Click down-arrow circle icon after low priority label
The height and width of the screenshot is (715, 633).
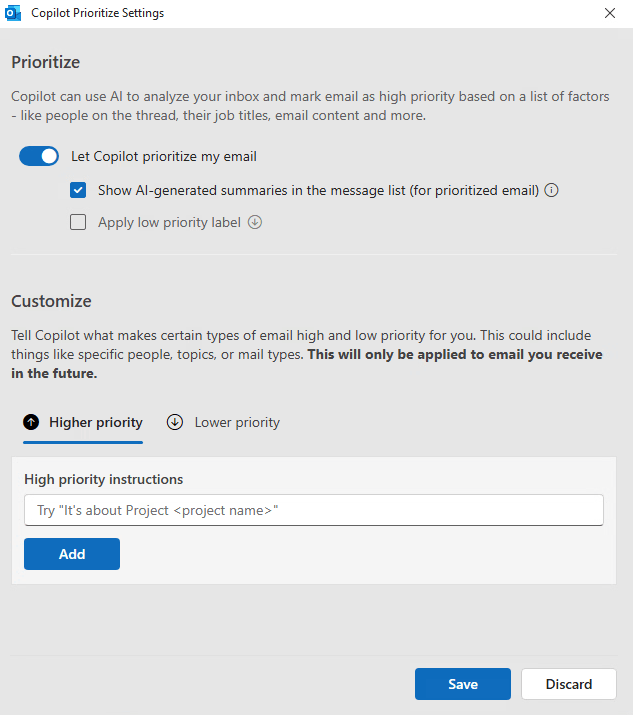click(x=255, y=223)
